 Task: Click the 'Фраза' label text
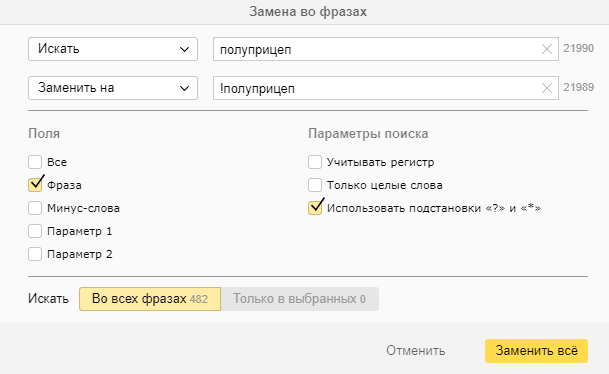click(x=64, y=185)
